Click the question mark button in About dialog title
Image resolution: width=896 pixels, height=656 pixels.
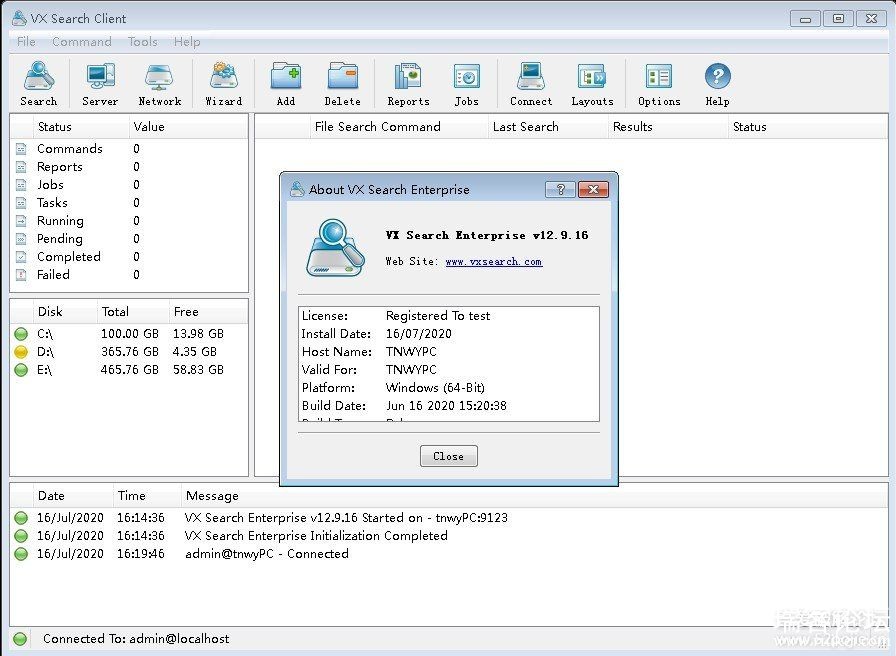[560, 190]
